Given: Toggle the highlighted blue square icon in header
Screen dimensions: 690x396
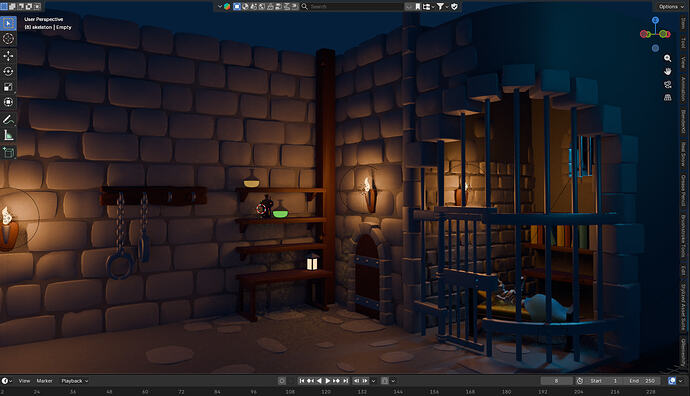Looking at the screenshot, I should [237, 7].
